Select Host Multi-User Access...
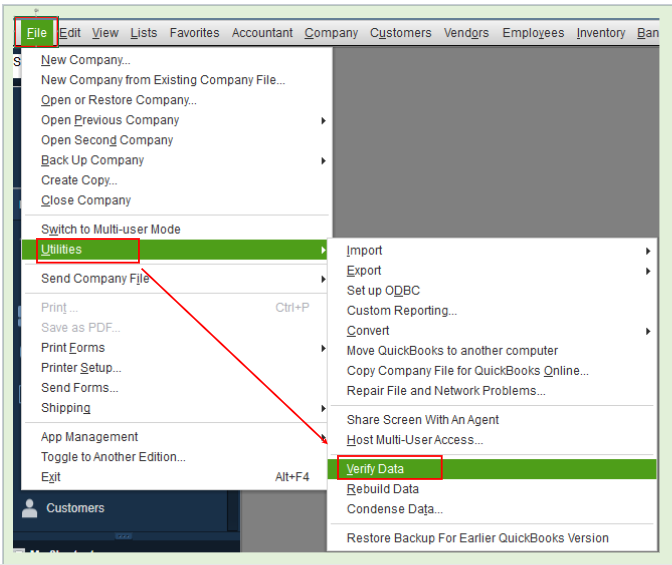The width and height of the screenshot is (672, 565). tap(492, 440)
